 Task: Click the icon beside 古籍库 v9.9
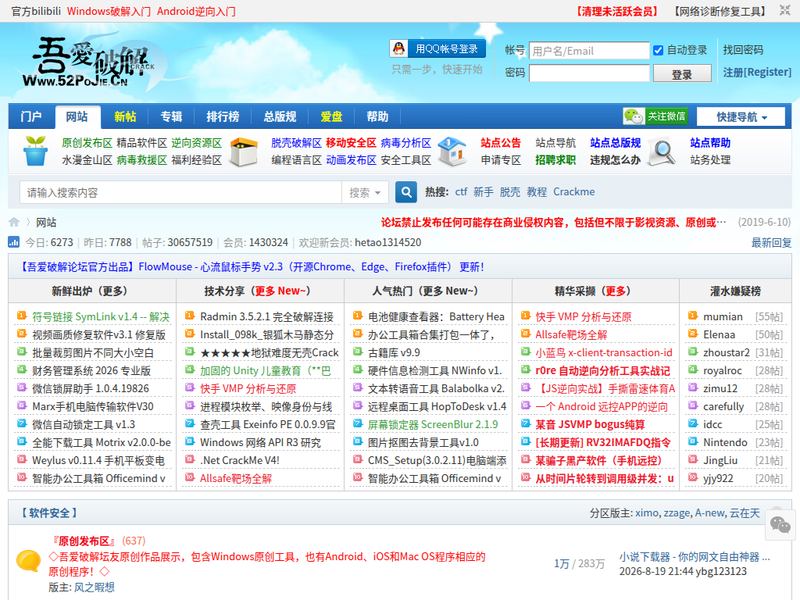point(358,352)
